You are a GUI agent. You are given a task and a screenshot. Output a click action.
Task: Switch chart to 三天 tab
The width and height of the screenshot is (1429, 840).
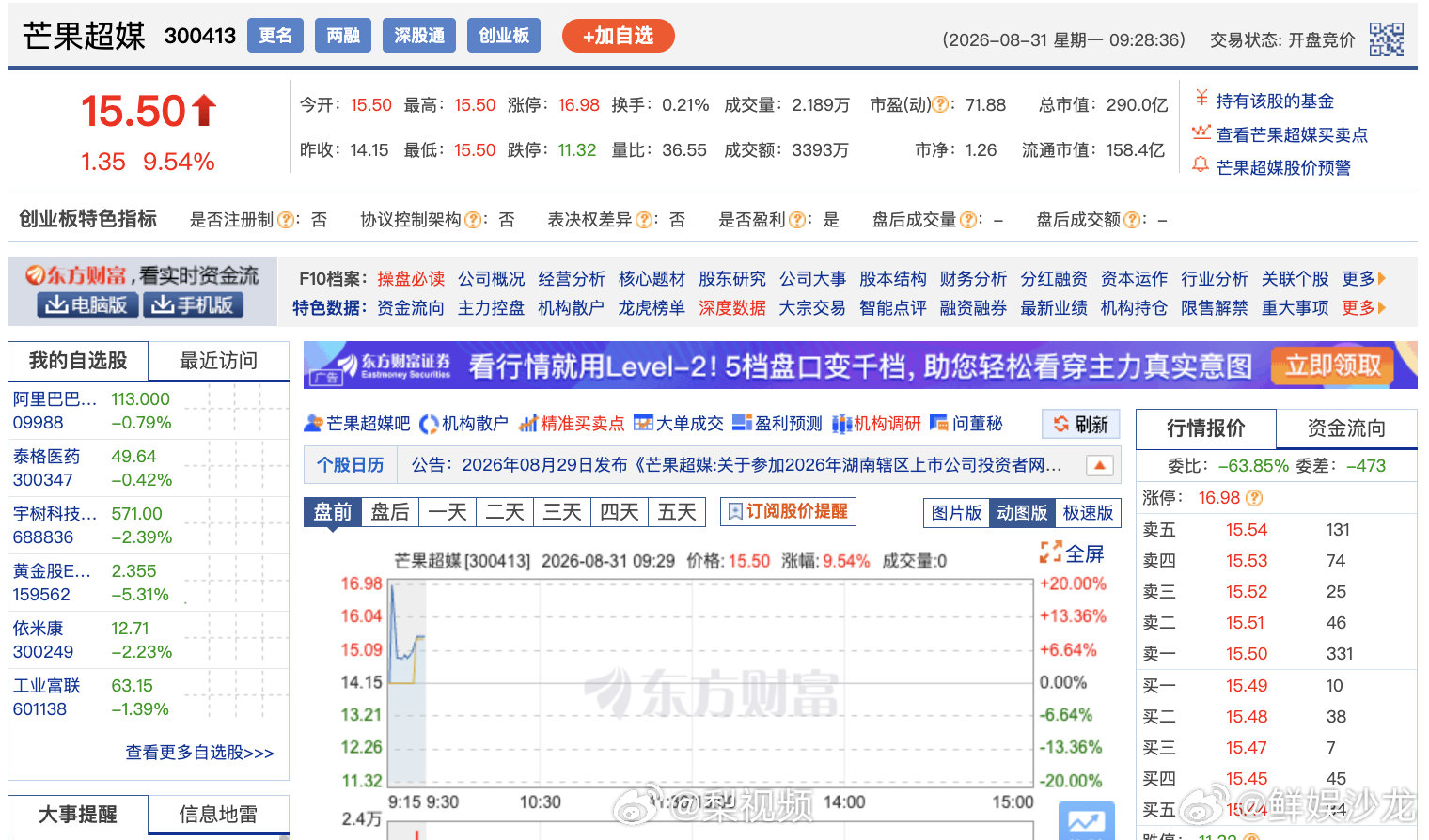click(x=561, y=512)
